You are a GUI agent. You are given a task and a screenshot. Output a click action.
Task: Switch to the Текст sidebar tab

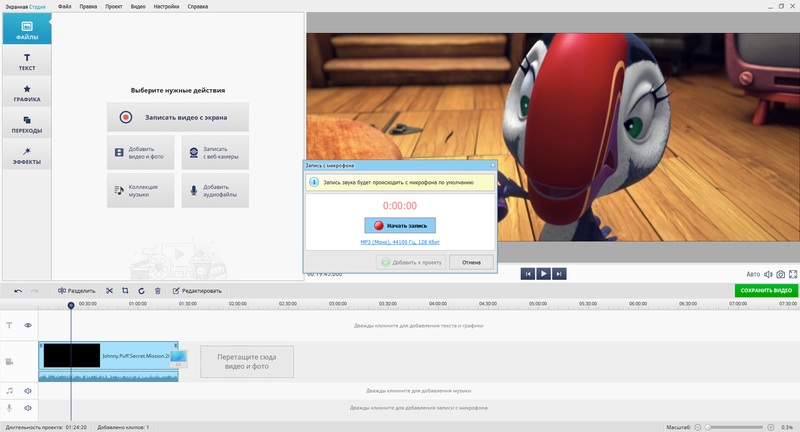pyautogui.click(x=27, y=61)
